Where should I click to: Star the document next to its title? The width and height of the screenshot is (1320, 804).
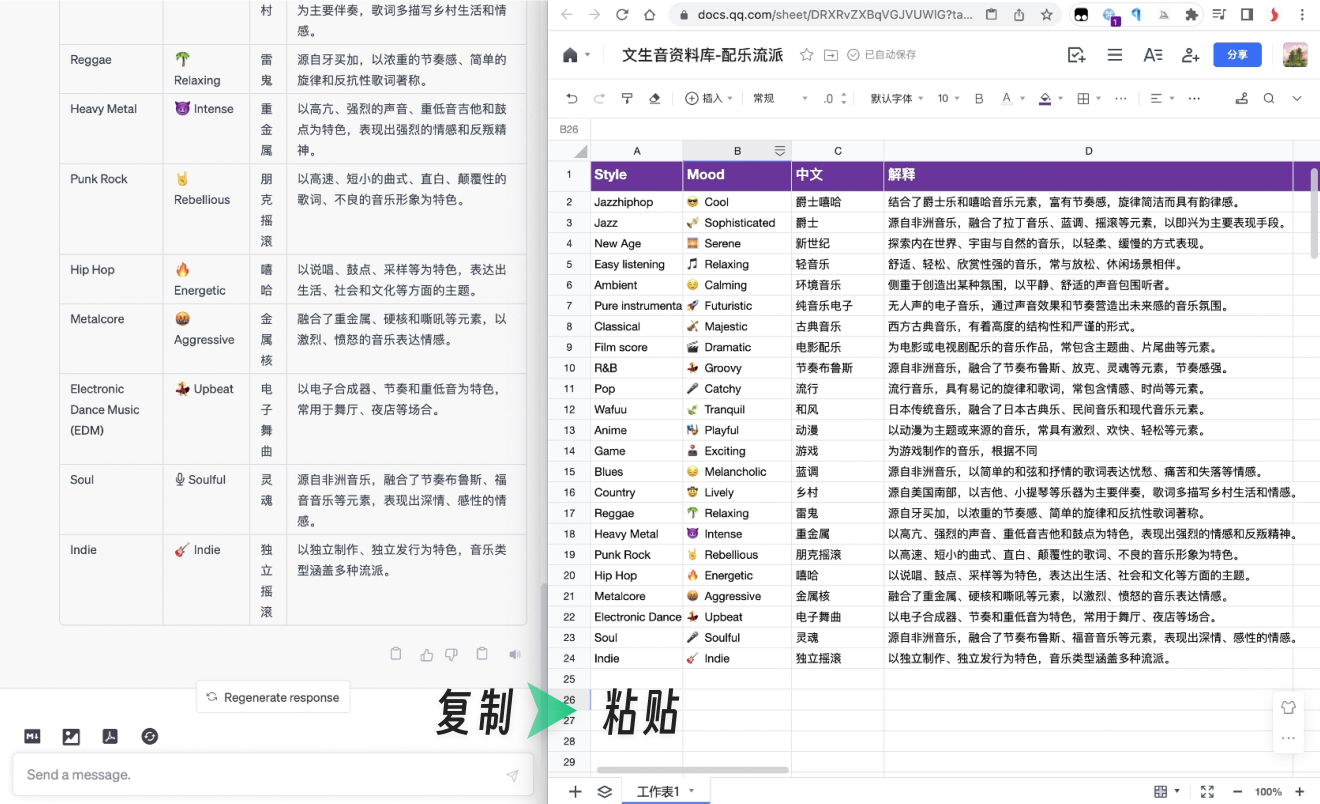pyautogui.click(x=807, y=55)
